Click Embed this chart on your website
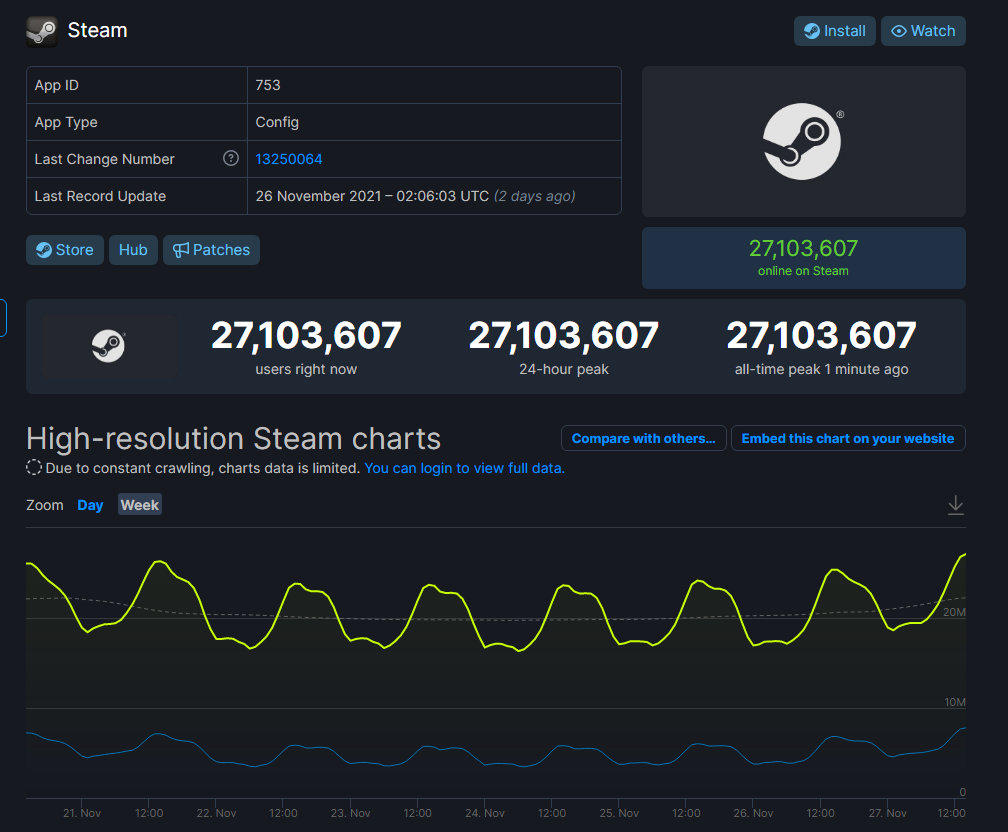This screenshot has width=1008, height=832. [847, 438]
